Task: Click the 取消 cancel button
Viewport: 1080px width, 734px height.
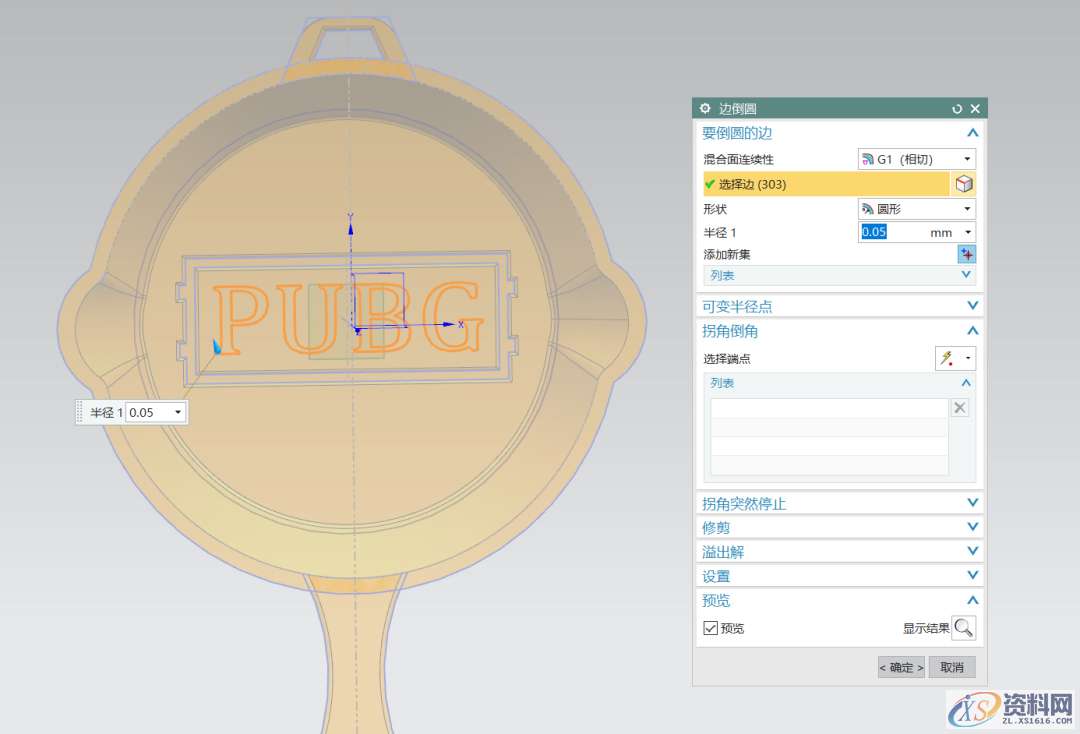Action: click(951, 667)
